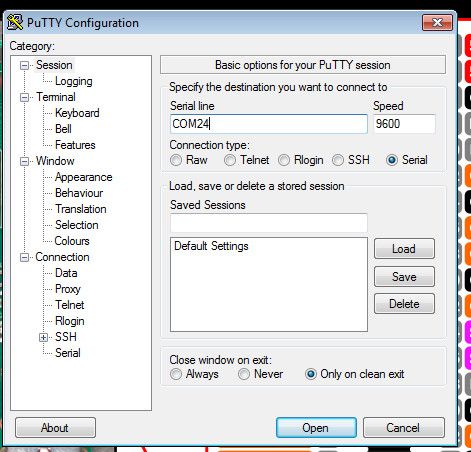The width and height of the screenshot is (471, 452).
Task: Open the Connection category
Action: click(62, 257)
